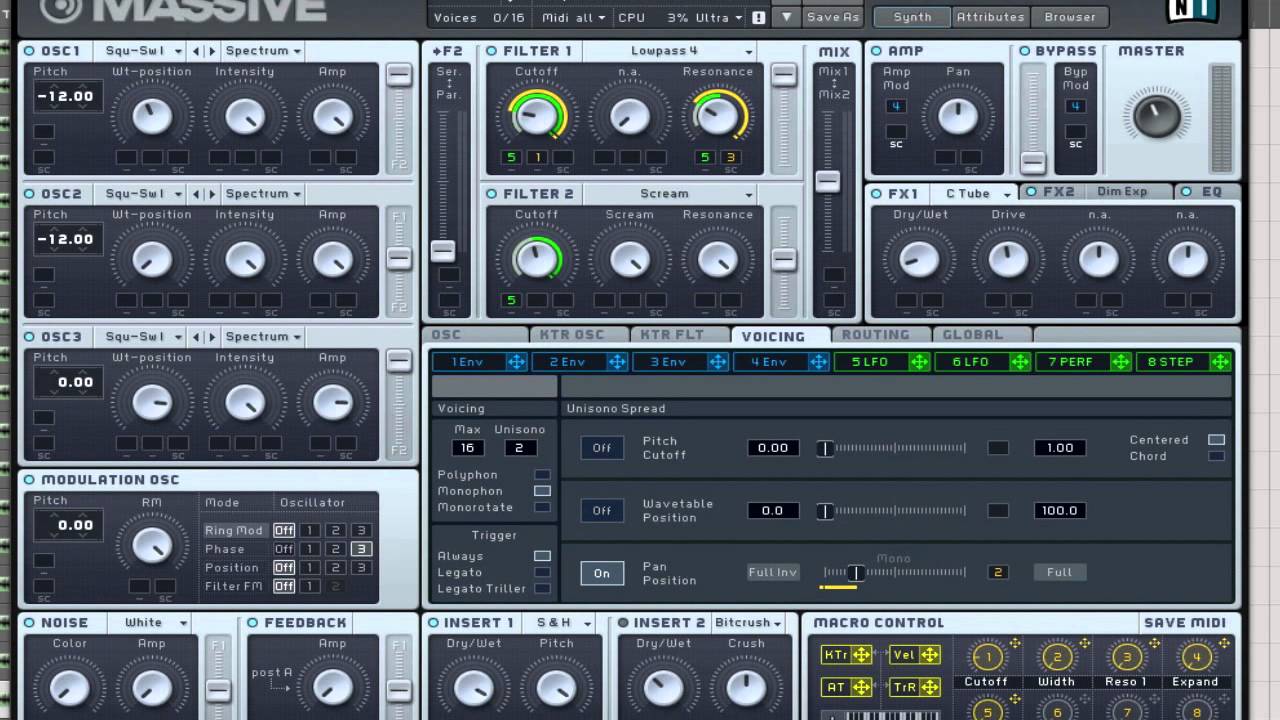Click Full Inv pan position button
This screenshot has height=720, width=1280.
(773, 573)
